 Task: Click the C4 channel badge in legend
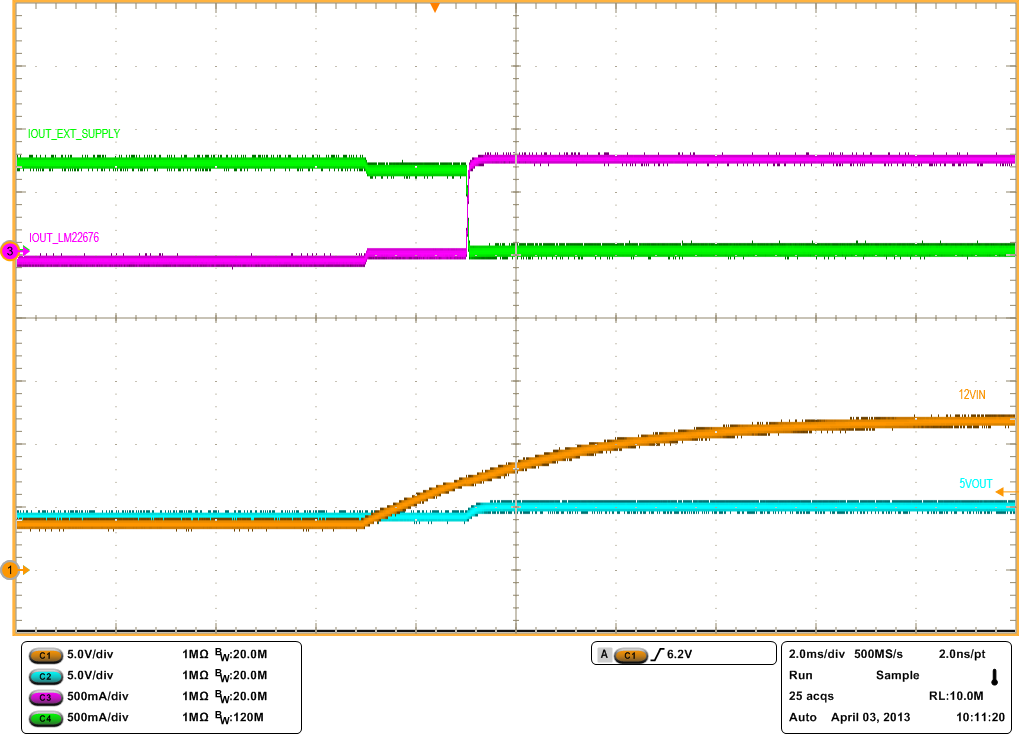pos(45,718)
